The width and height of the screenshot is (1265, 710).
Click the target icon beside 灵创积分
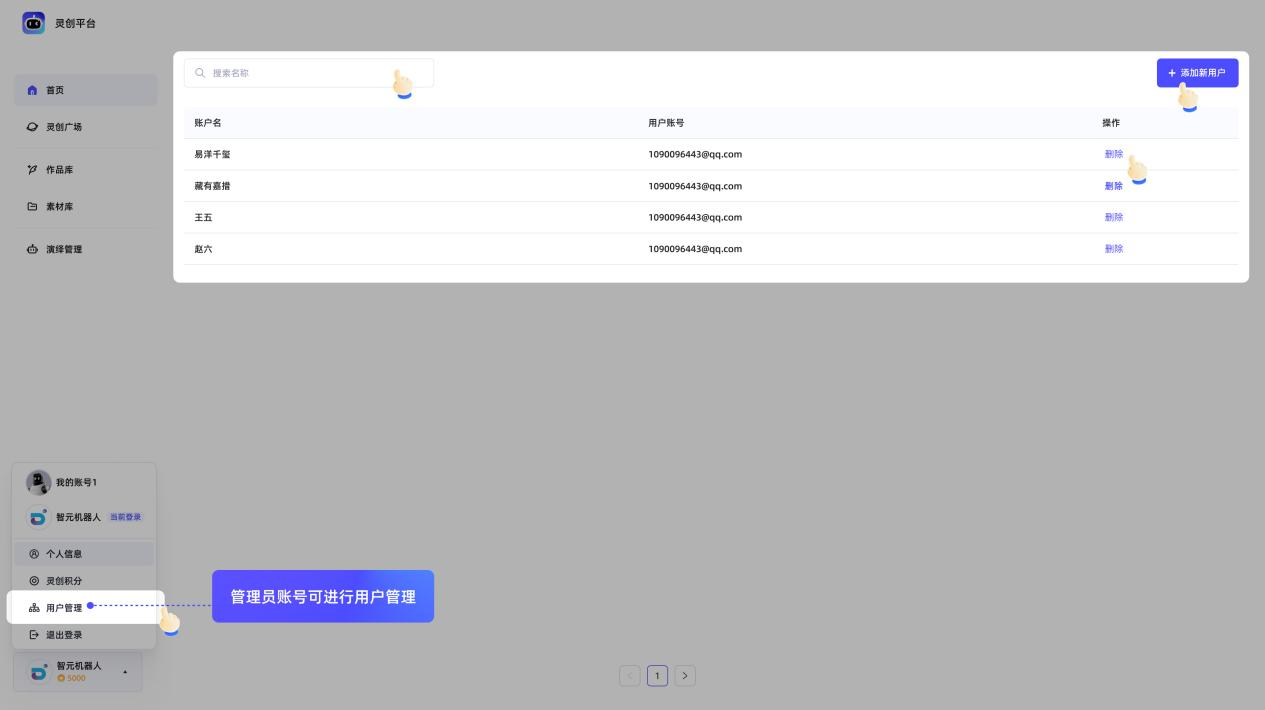36,581
